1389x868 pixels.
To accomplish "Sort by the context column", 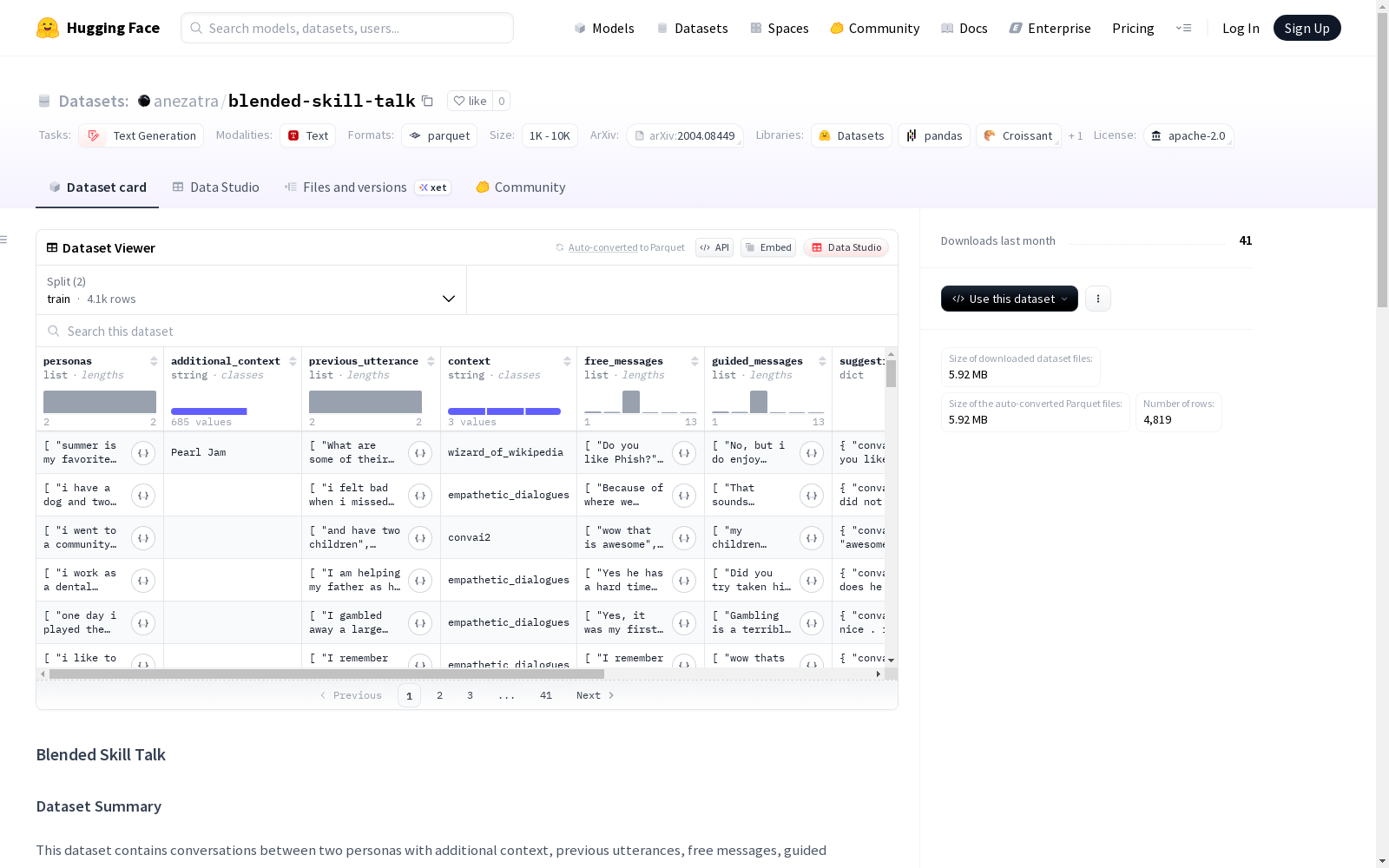I will pyautogui.click(x=567, y=361).
